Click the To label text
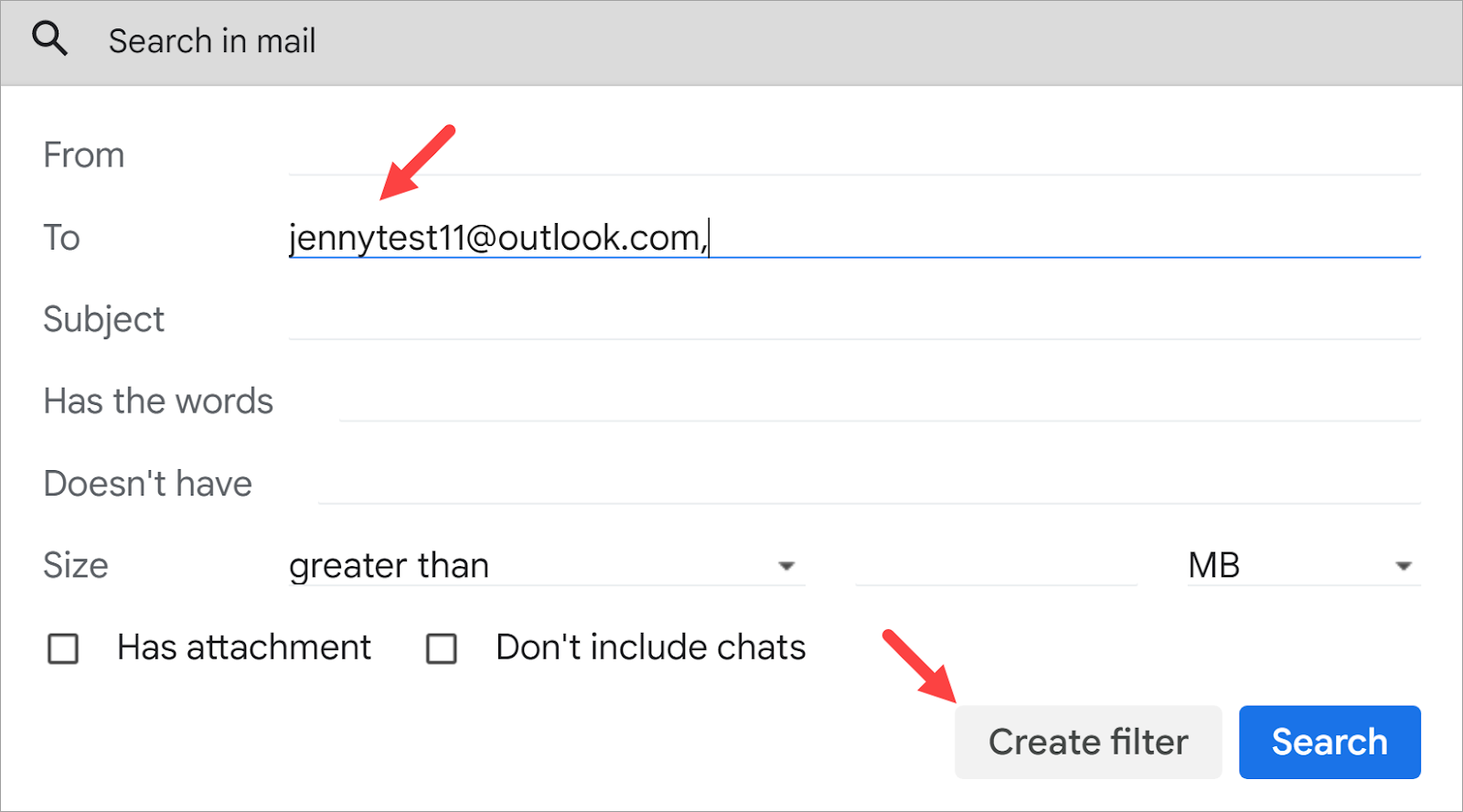This screenshot has width=1463, height=812. (62, 238)
